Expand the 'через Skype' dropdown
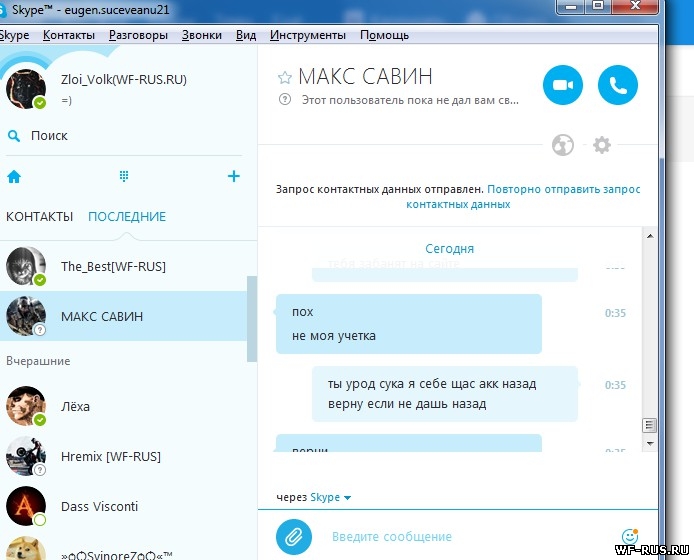Screen dimensions: 694x560 (331, 497)
